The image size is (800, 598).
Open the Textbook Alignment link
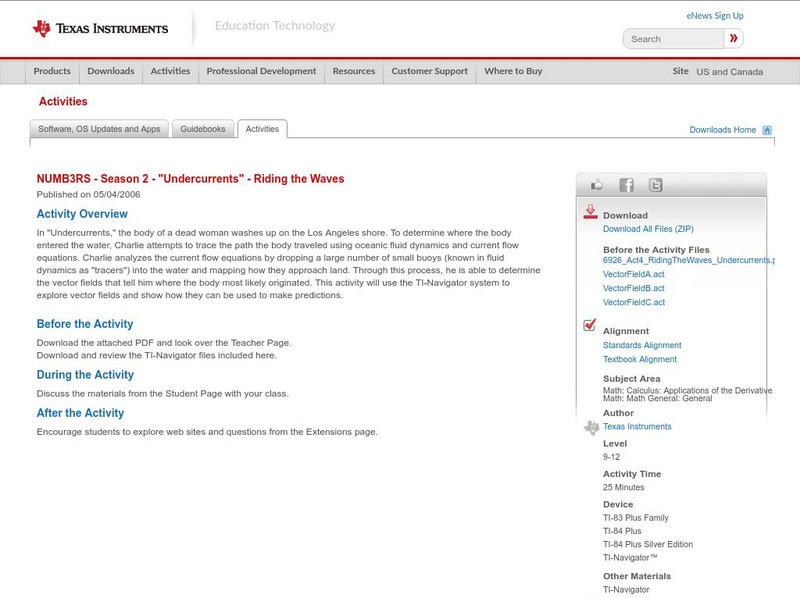pos(640,360)
